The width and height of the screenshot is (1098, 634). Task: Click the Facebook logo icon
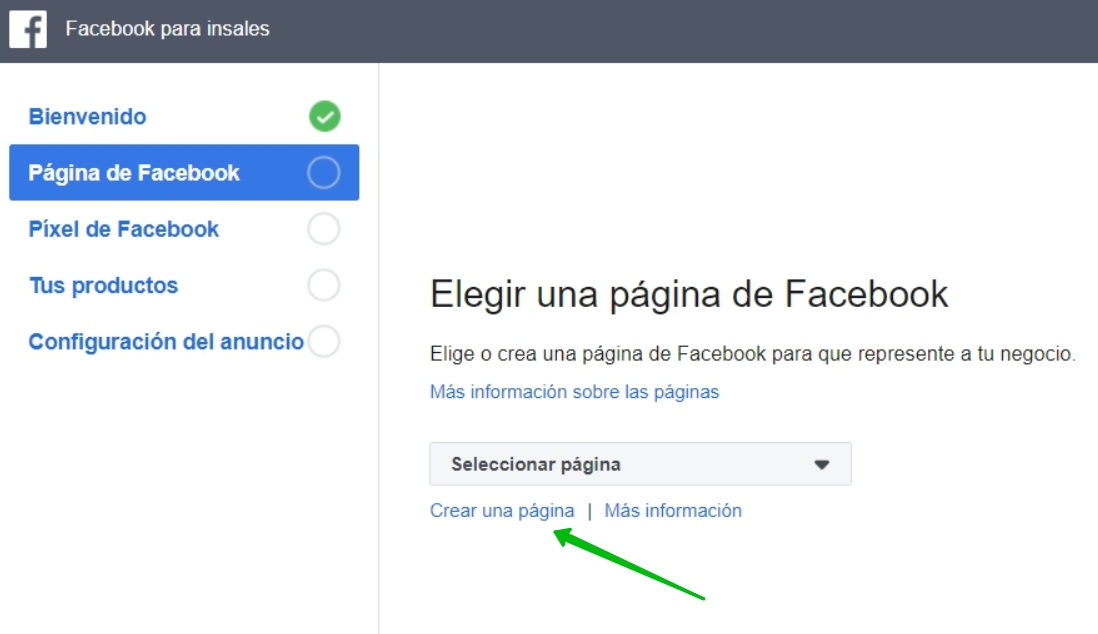coord(28,30)
